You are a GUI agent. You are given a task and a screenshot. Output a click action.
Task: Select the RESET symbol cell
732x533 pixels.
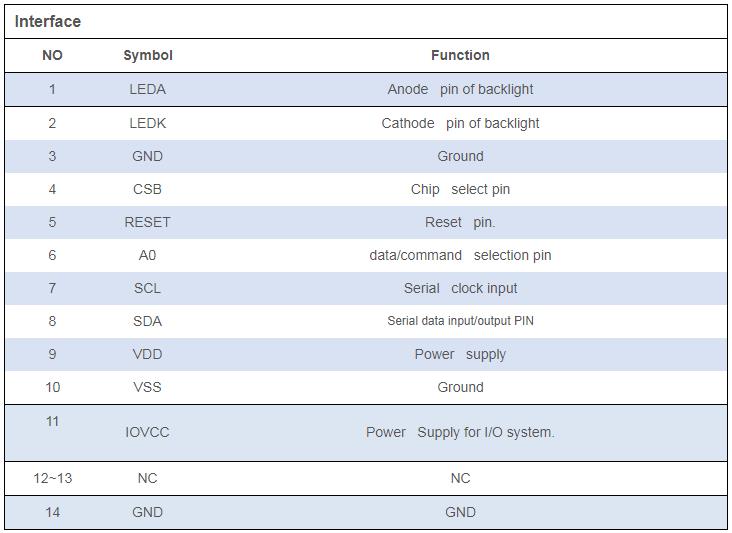coord(148,222)
